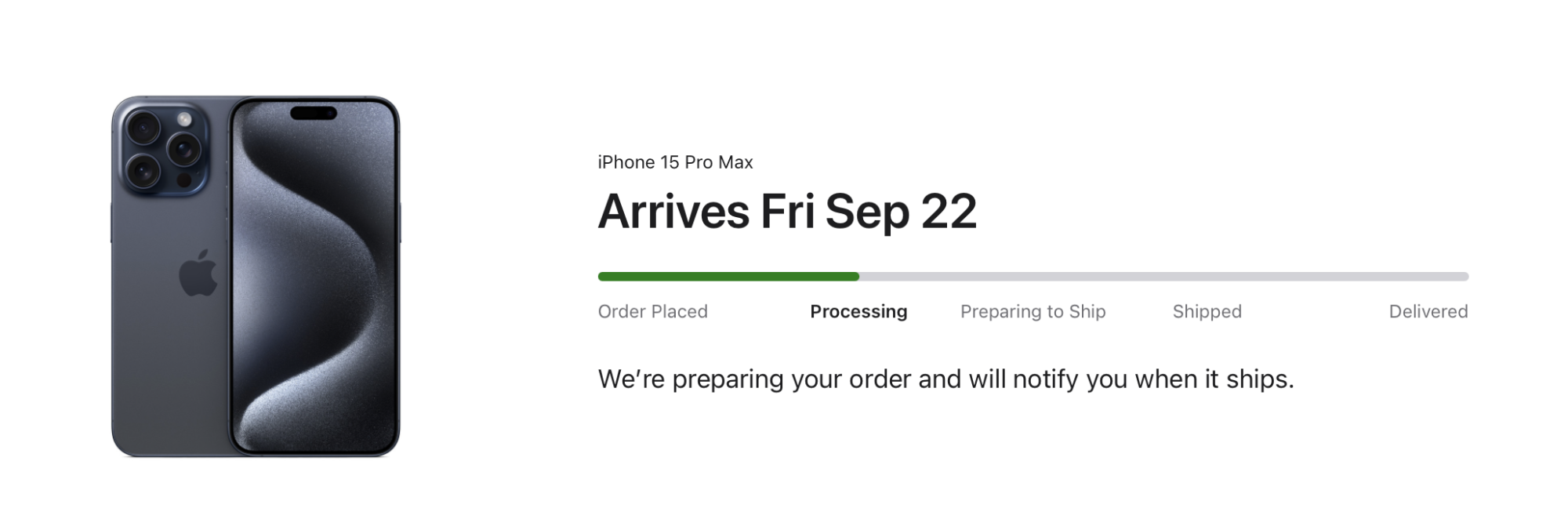This screenshot has height=515, width=1568.
Task: Click the Arrives Fri Sep 22 heading
Action: (787, 212)
